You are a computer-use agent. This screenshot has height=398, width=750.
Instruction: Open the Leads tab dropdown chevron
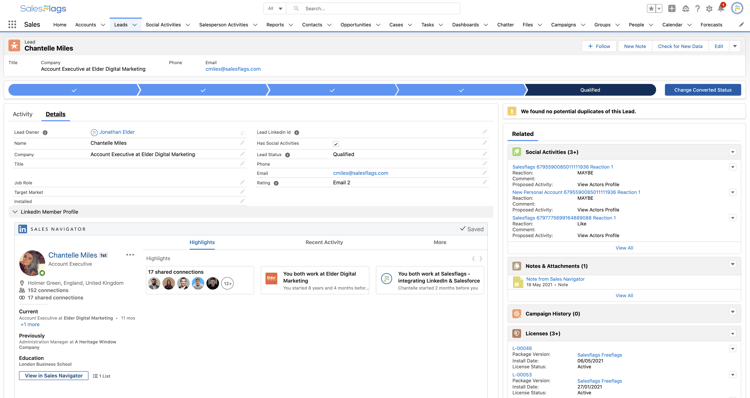pos(135,25)
